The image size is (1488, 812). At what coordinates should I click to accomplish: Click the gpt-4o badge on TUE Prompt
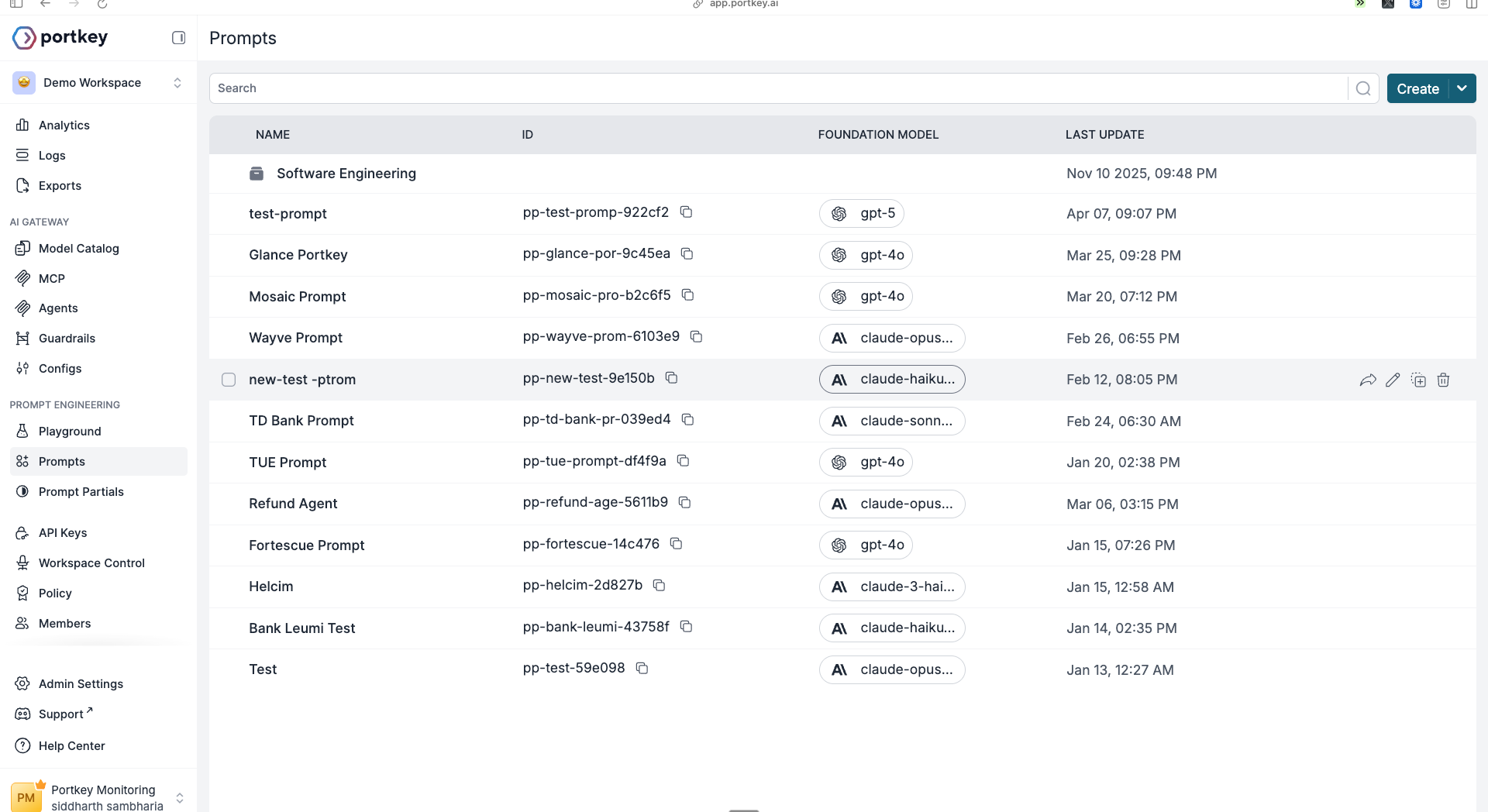pyautogui.click(x=866, y=463)
